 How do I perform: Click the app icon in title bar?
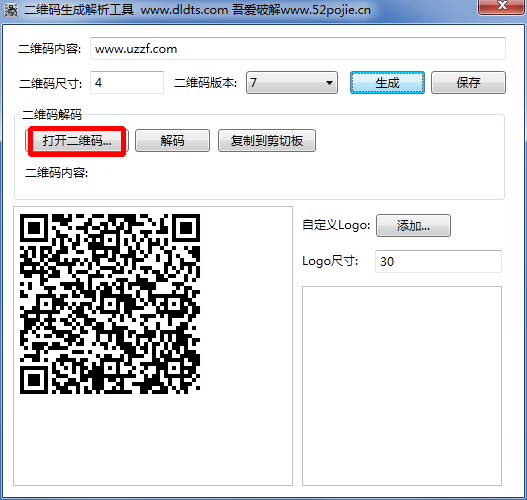(11, 10)
